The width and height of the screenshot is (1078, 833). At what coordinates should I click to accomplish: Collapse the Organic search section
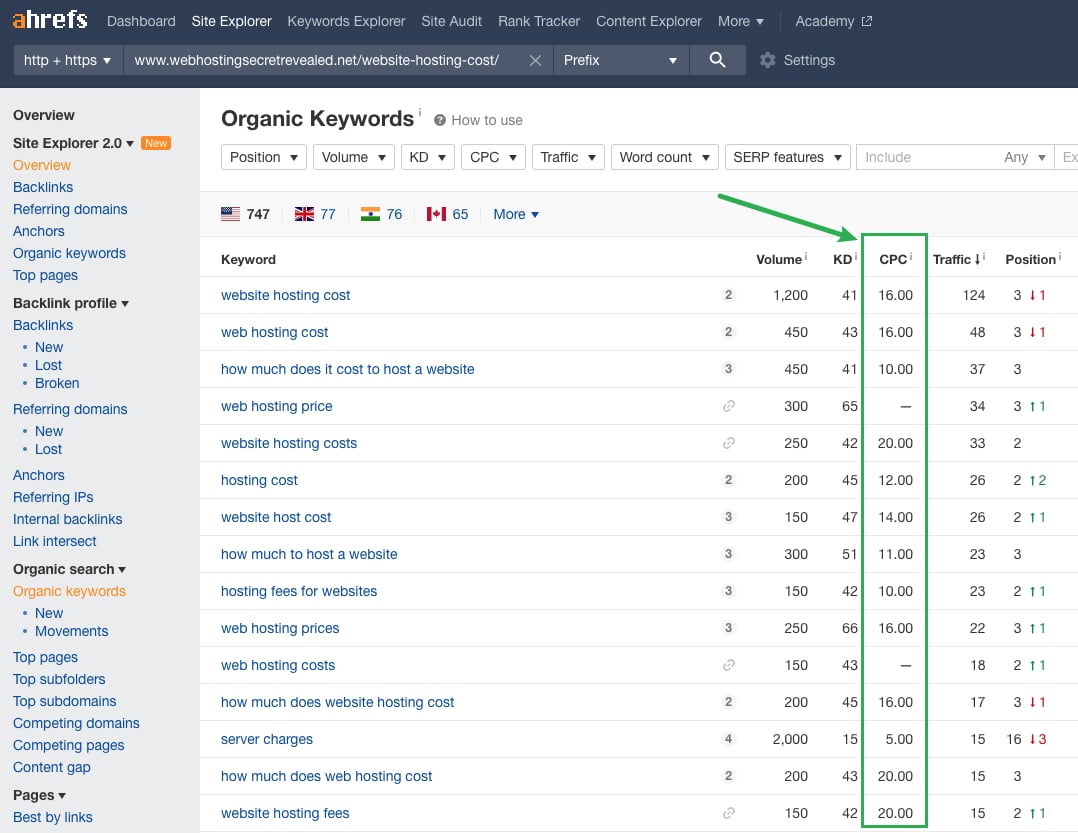pyautogui.click(x=69, y=569)
